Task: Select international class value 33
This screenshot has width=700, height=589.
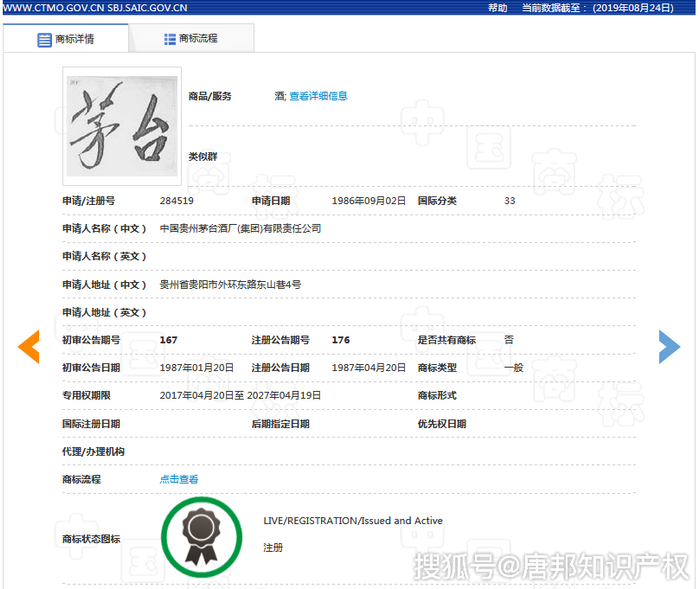Action: (510, 201)
